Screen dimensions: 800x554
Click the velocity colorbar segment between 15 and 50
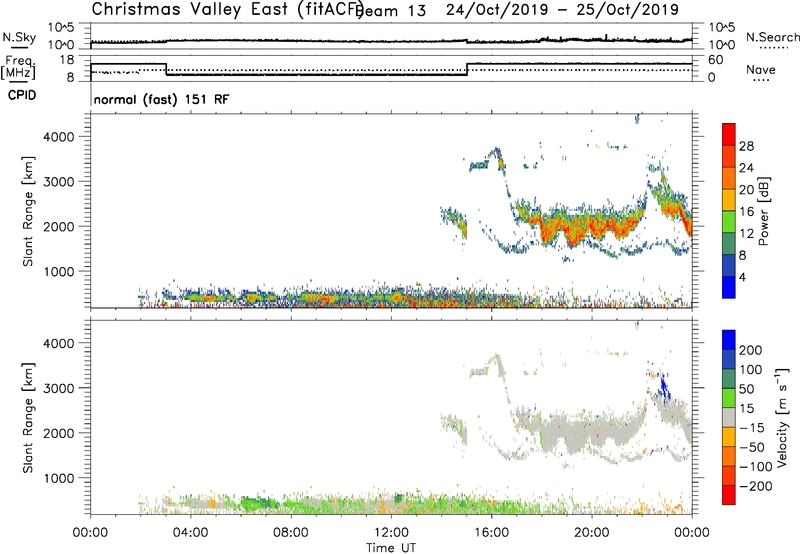coord(729,398)
